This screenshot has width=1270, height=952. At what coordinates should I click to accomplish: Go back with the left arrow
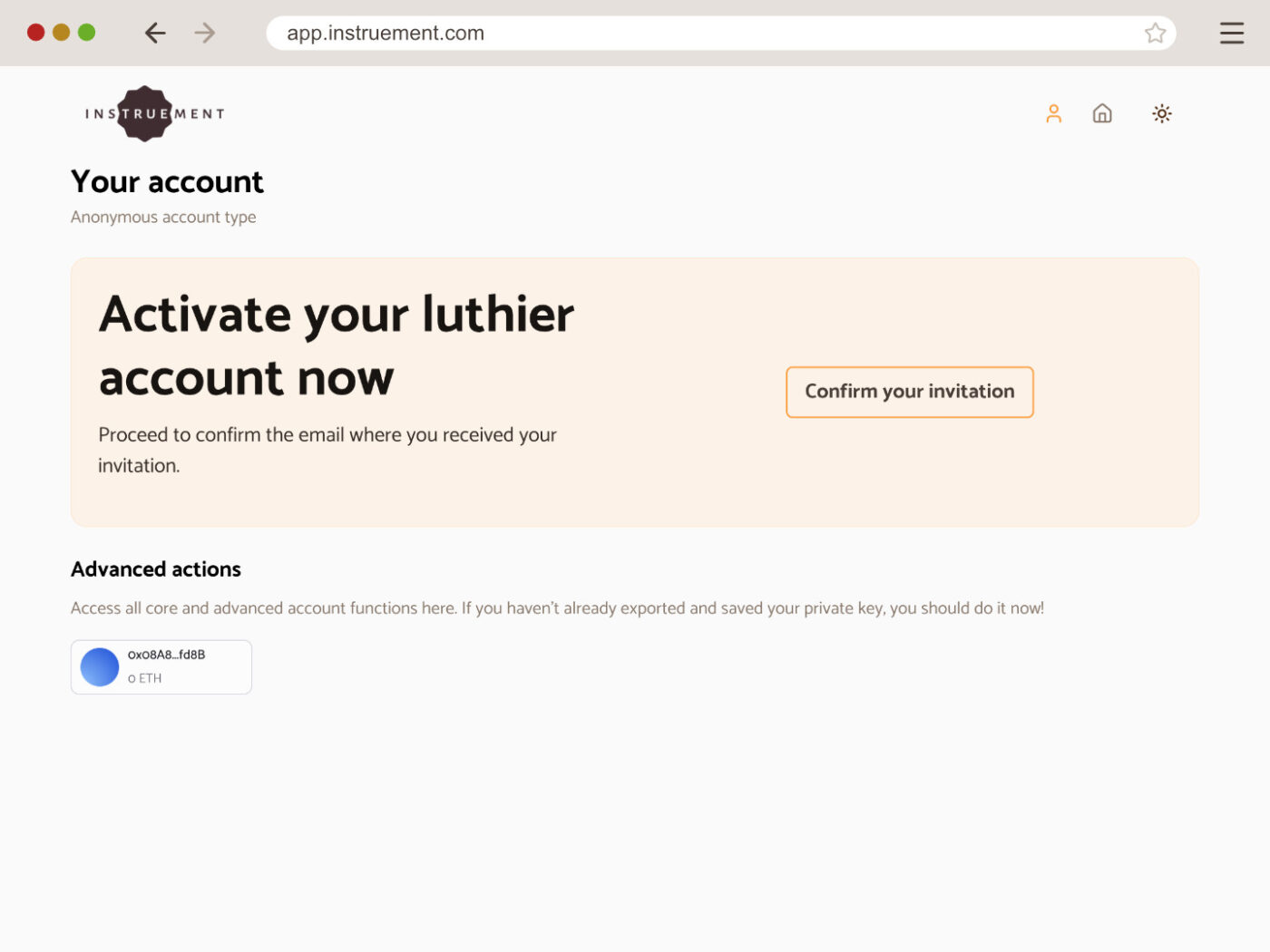(x=155, y=34)
